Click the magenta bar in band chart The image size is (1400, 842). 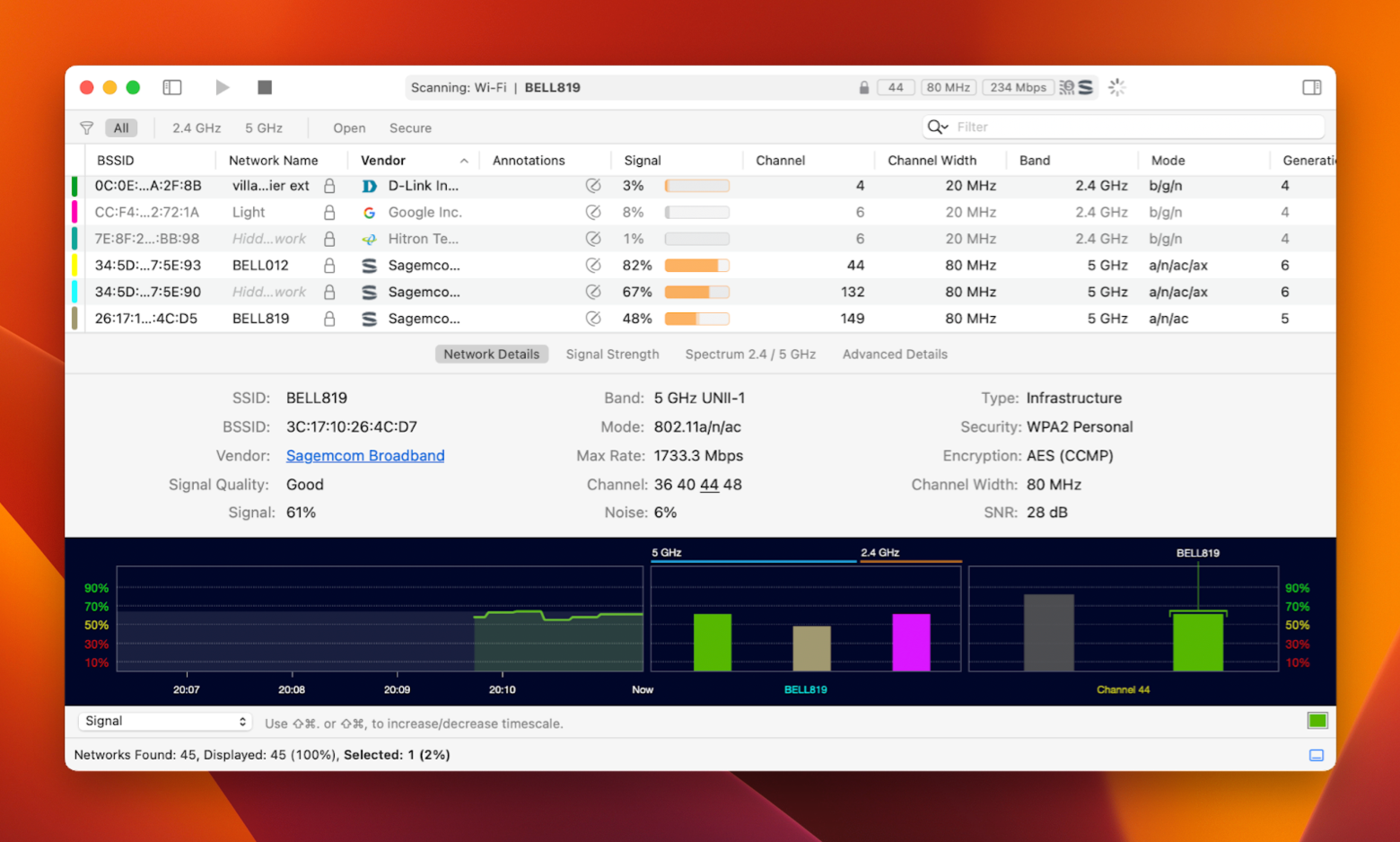[911, 643]
